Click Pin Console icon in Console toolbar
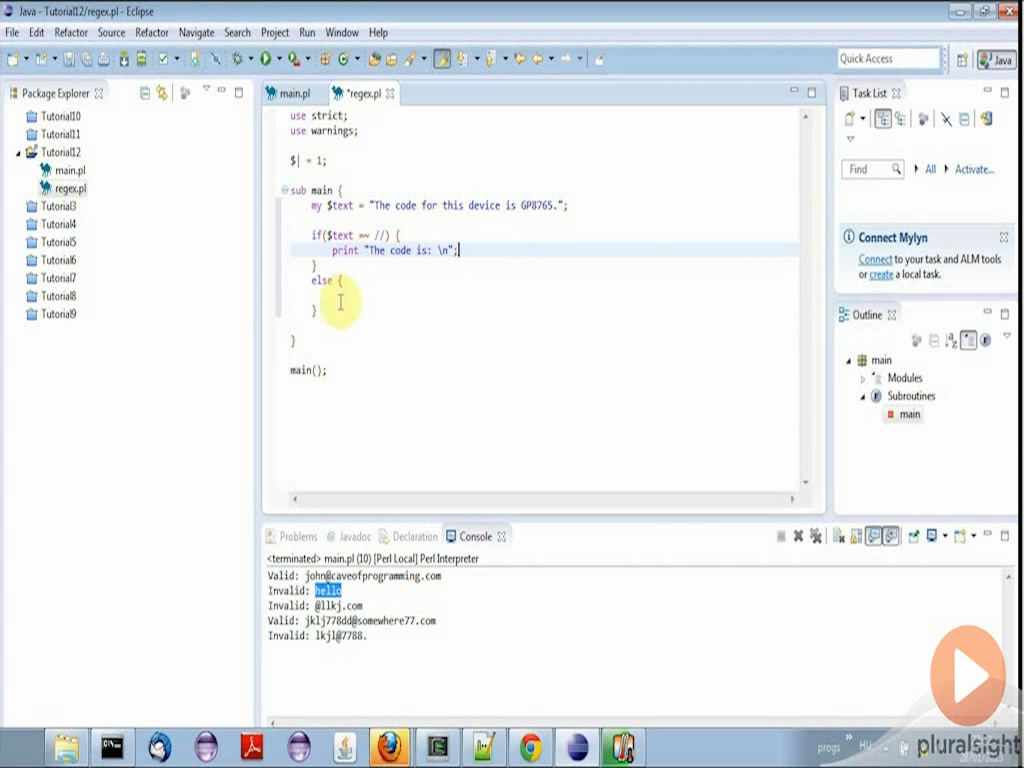The width and height of the screenshot is (1024, 768). 914,536
